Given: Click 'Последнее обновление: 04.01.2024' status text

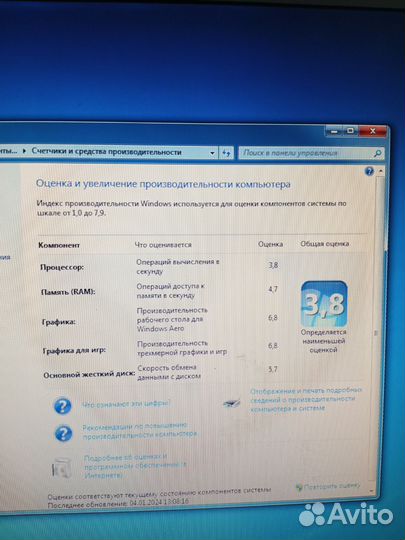Looking at the screenshot, I should click(x=118, y=502).
